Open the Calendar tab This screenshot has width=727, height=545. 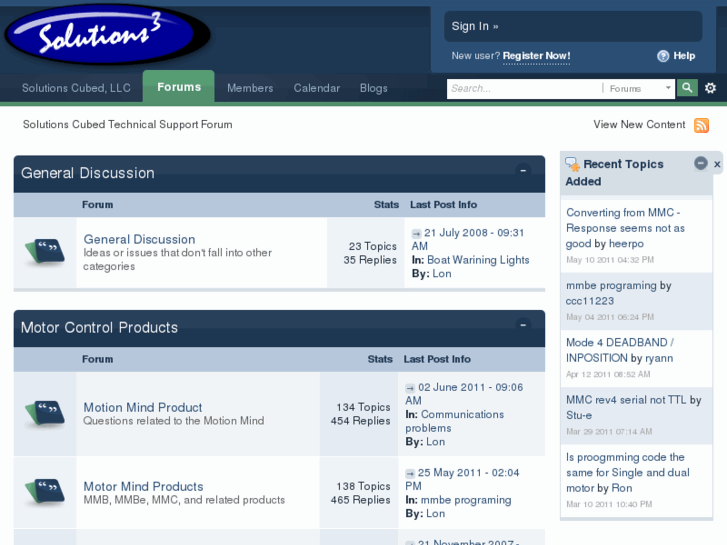[x=317, y=88]
